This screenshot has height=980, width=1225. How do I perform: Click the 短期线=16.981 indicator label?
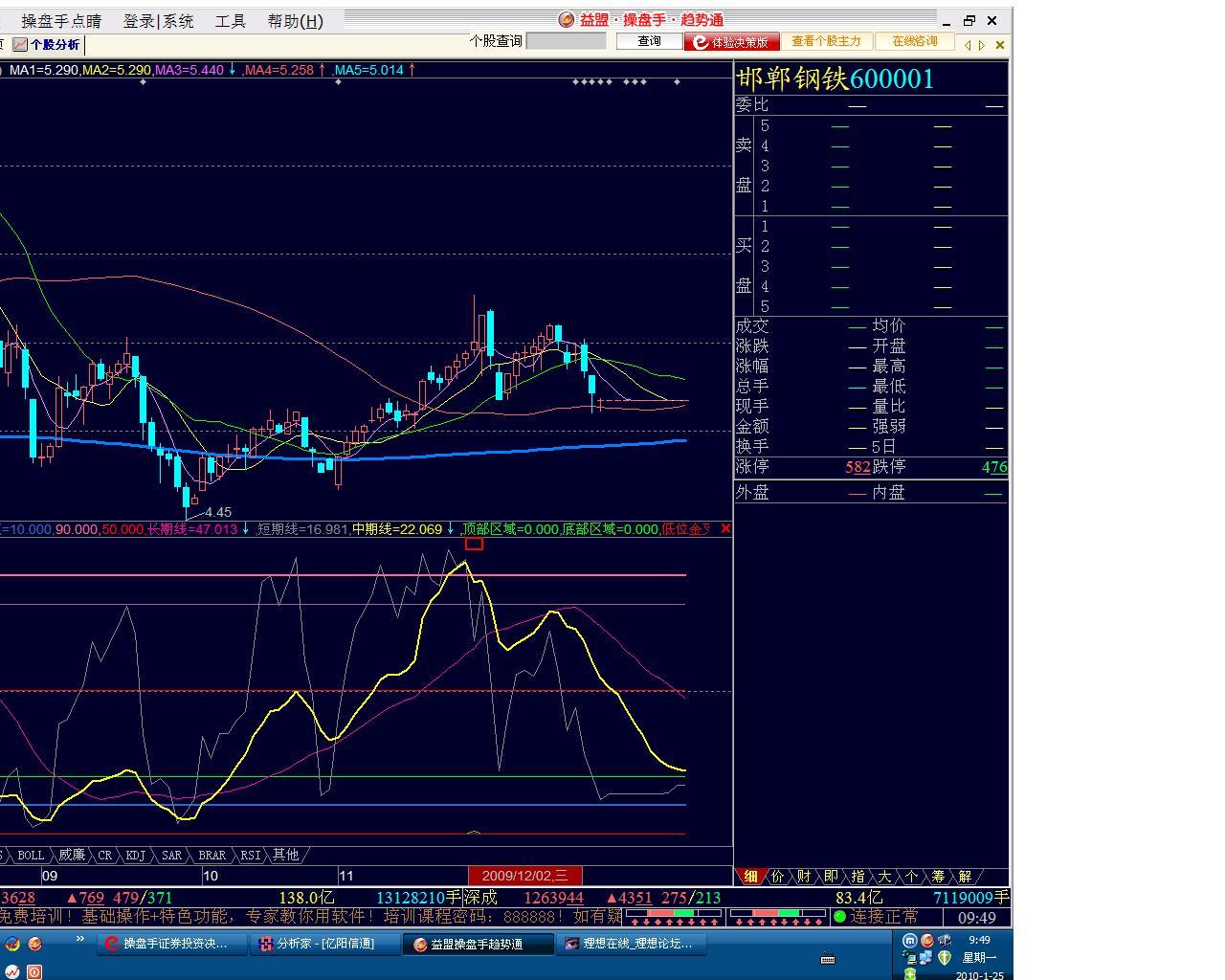[x=302, y=529]
